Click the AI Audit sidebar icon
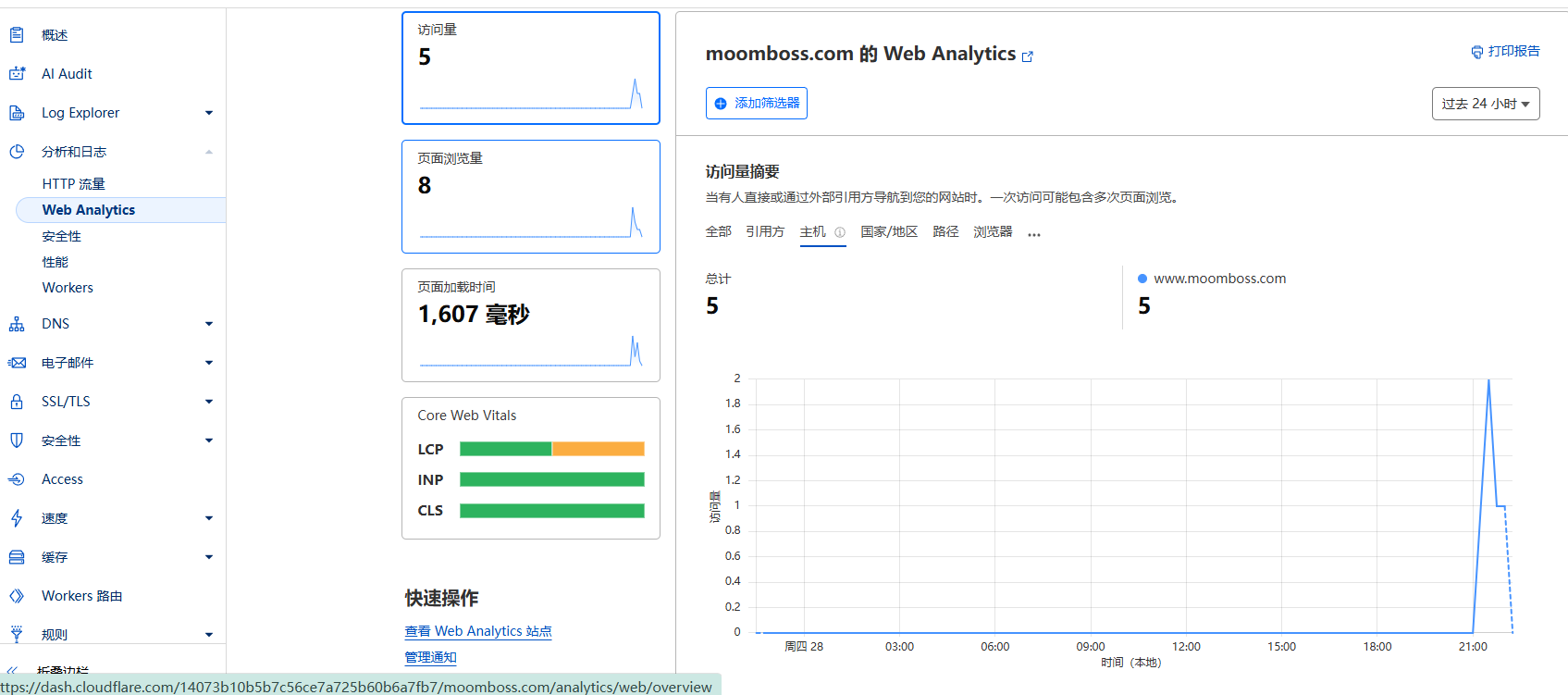Screen dimensions: 1568x695 pos(17,74)
